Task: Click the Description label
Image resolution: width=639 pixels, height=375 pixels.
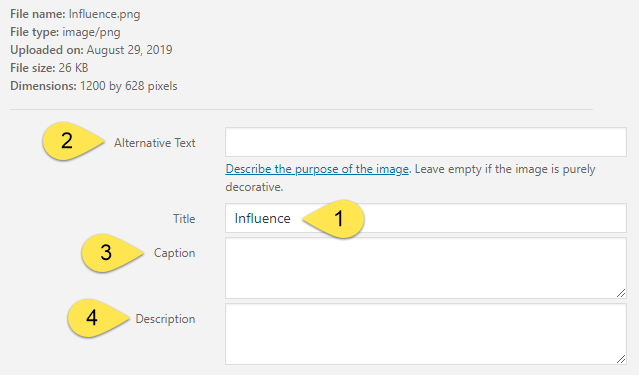Action: pos(165,319)
